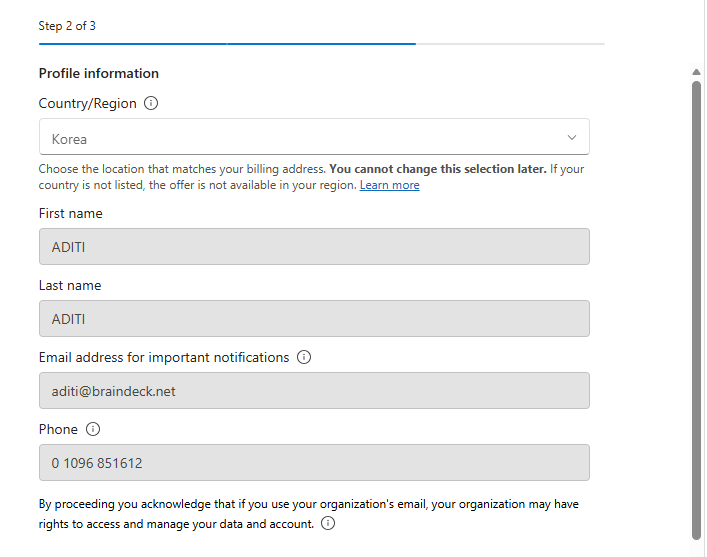Click the 'First name' label
The image size is (707, 557).
click(x=71, y=213)
